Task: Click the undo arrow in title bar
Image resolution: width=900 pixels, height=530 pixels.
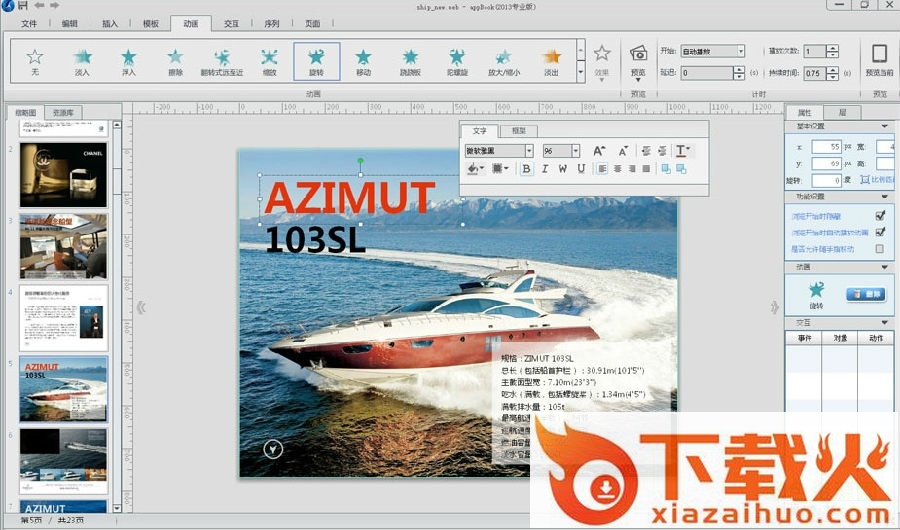Action: [39, 5]
